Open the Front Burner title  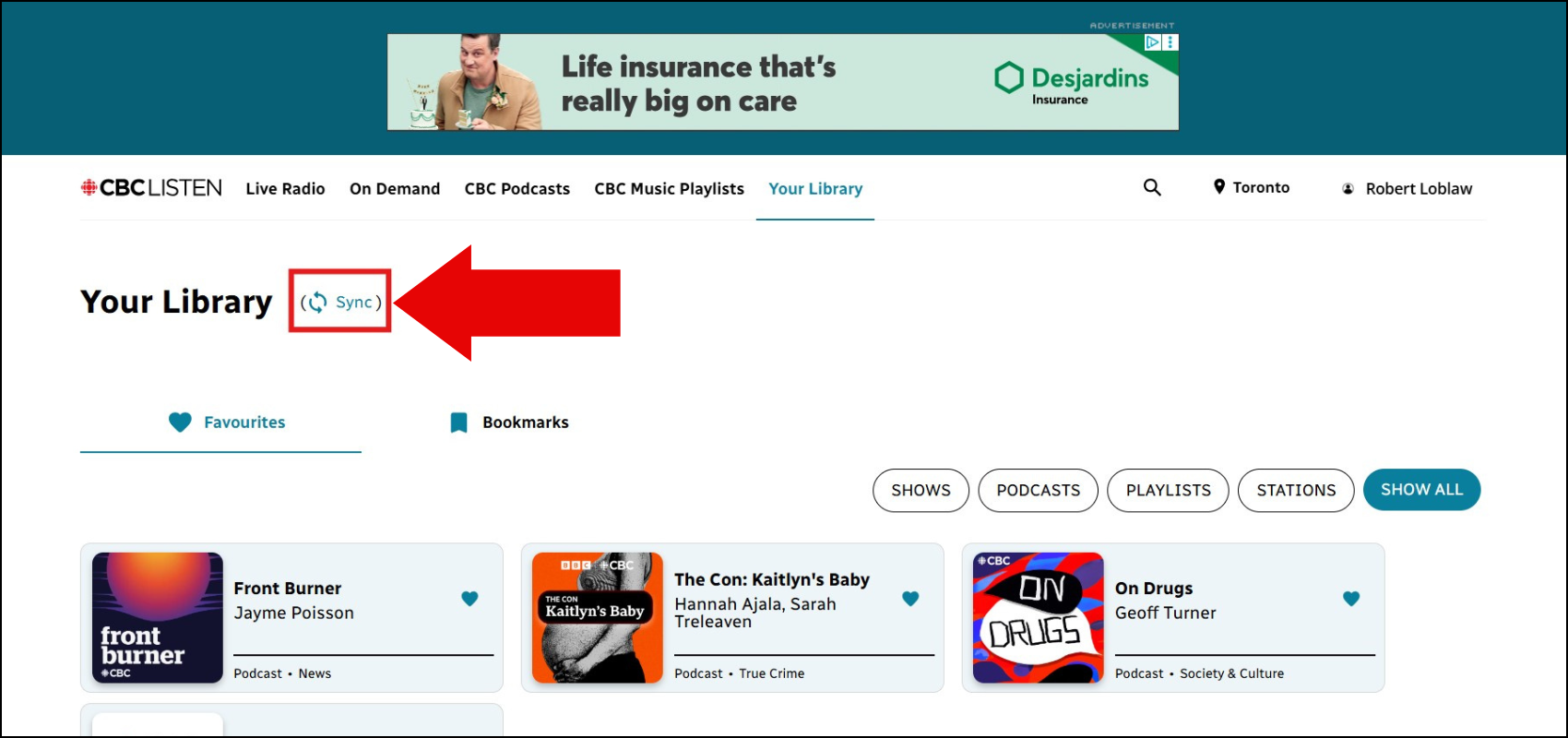288,589
